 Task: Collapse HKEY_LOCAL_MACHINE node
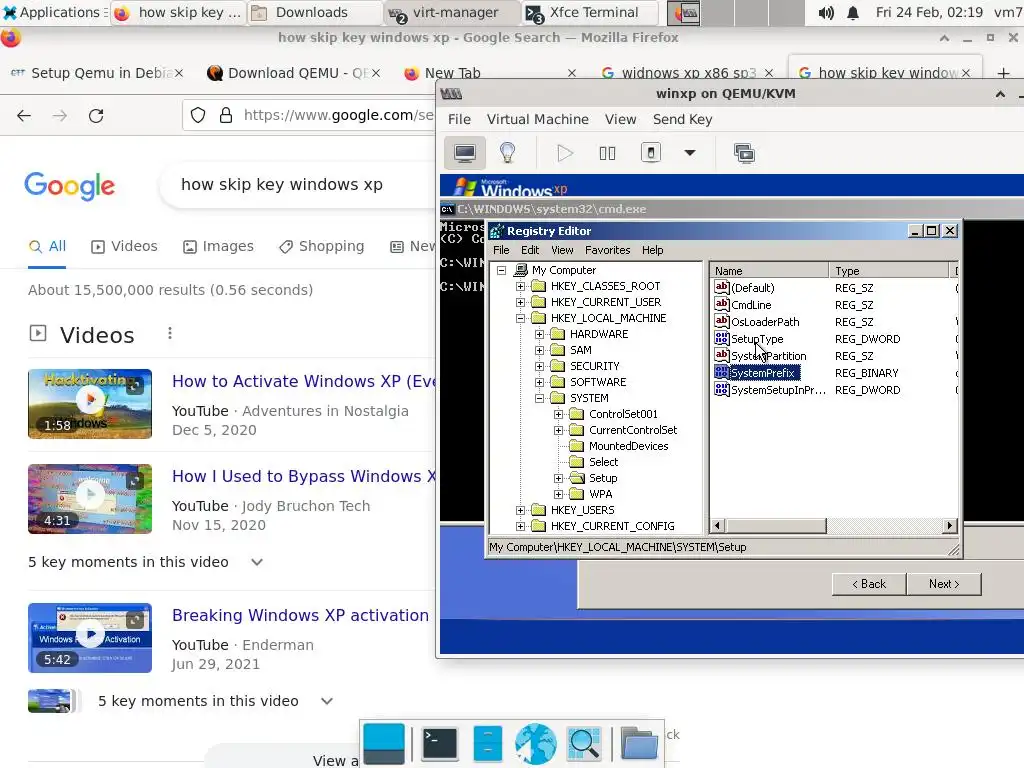click(x=520, y=318)
